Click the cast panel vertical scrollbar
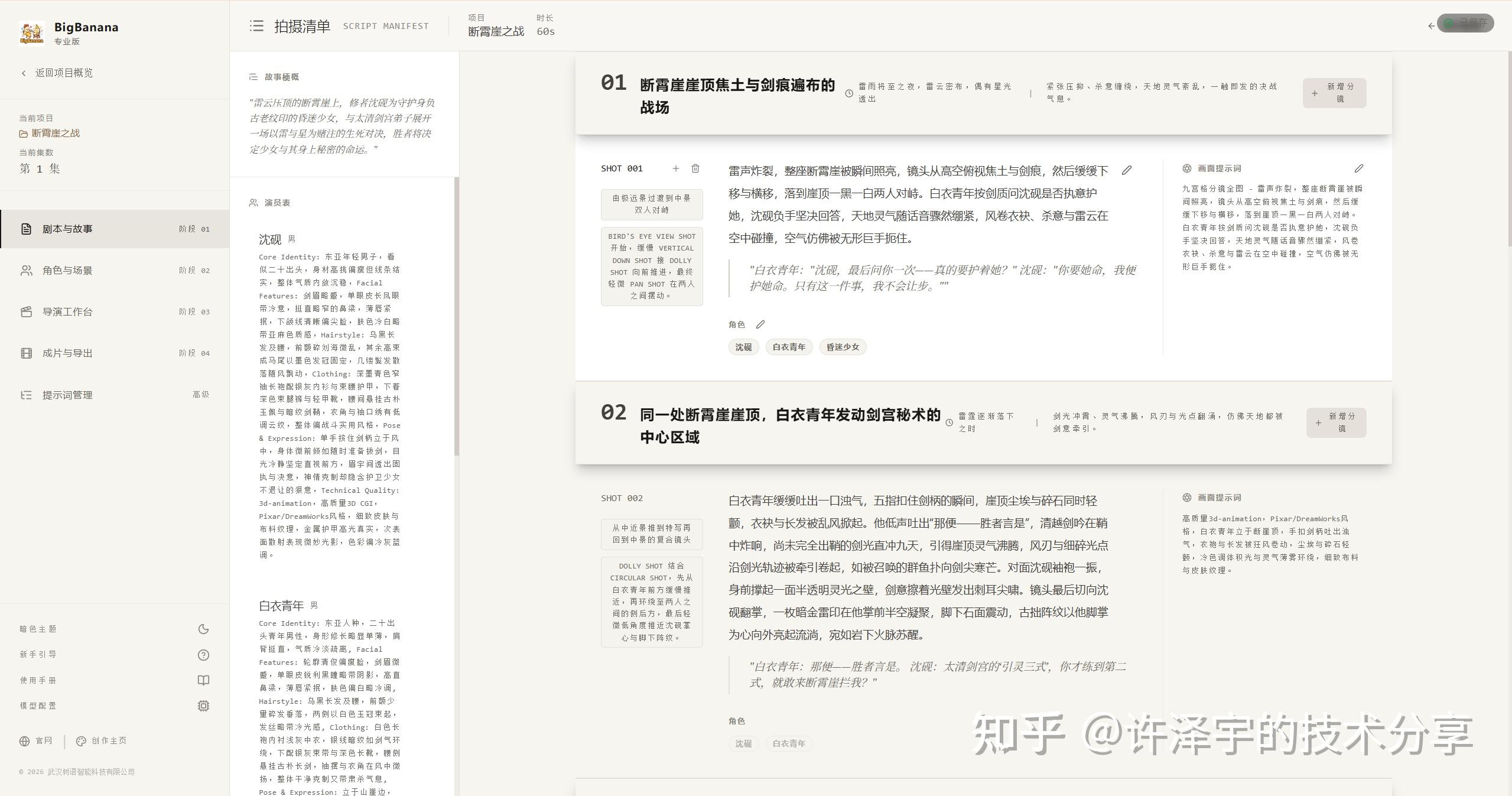This screenshot has height=796, width=1512. click(x=456, y=316)
